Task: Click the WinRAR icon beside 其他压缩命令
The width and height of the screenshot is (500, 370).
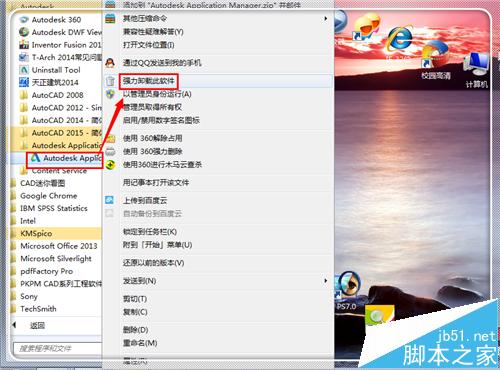Action: (110, 18)
